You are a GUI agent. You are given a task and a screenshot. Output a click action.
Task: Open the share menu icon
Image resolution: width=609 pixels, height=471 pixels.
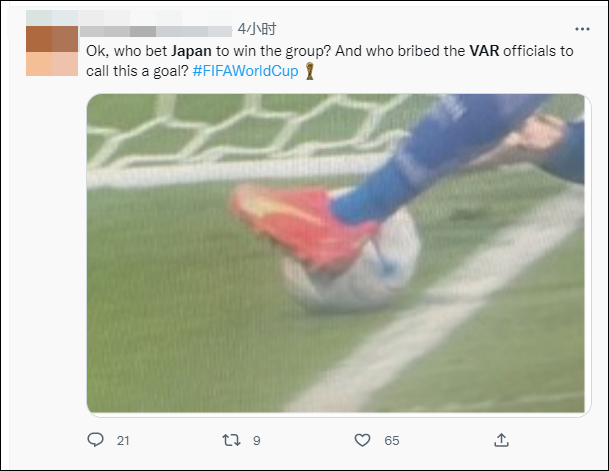click(502, 440)
